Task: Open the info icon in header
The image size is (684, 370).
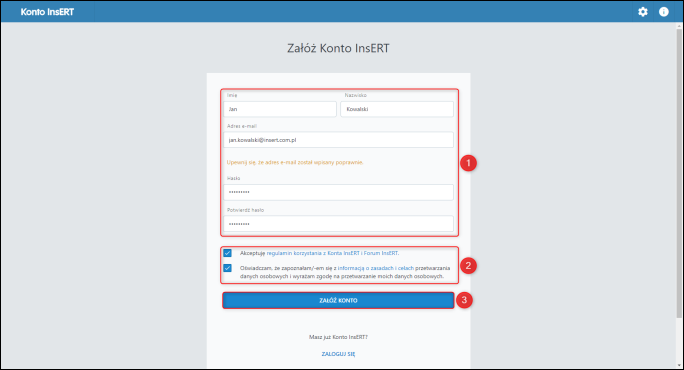Action: click(x=663, y=12)
